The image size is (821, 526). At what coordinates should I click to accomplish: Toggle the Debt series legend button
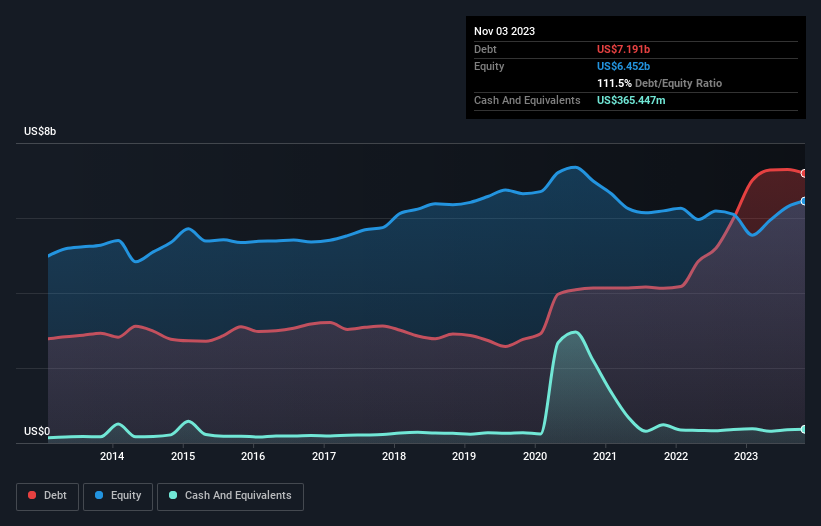coord(48,496)
